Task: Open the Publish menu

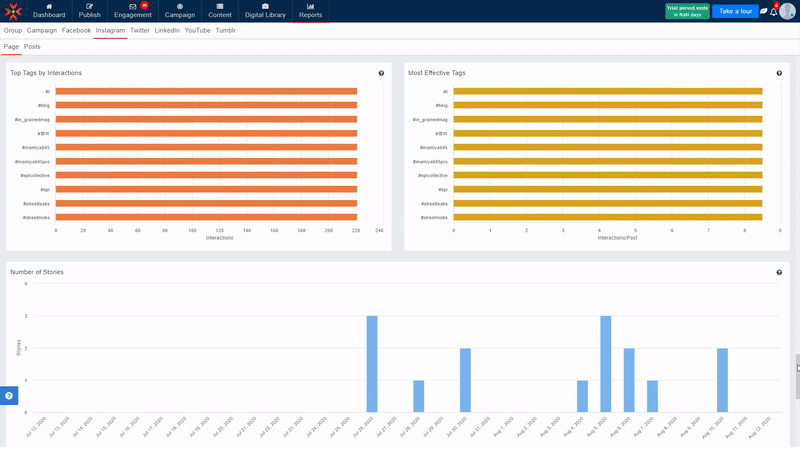Action: [89, 11]
